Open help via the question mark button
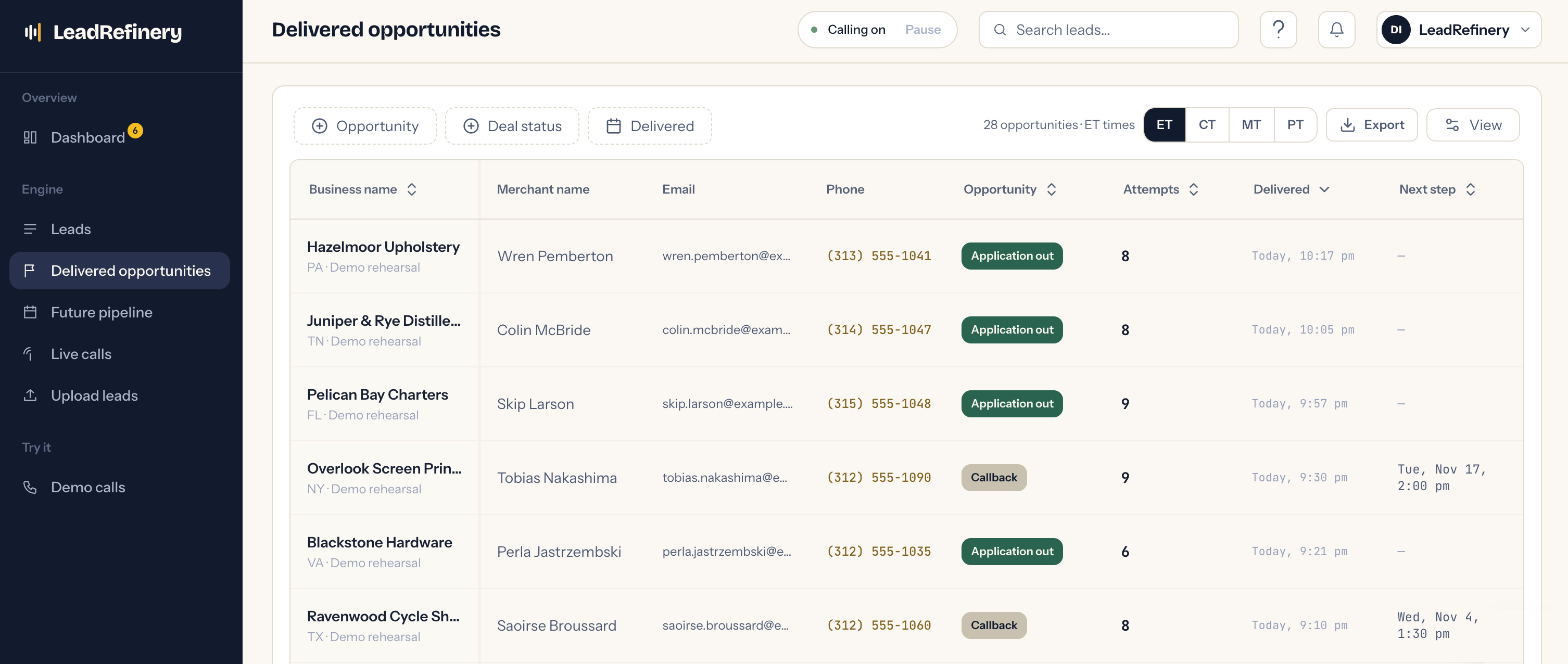This screenshot has height=664, width=1568. click(x=1278, y=30)
